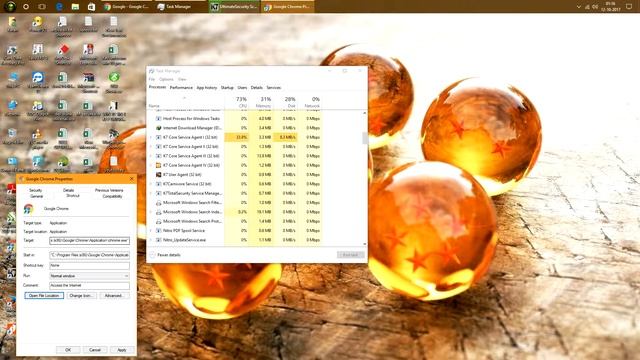Click the Start in field
Screen dimensions: 640x360
[x=89, y=255]
